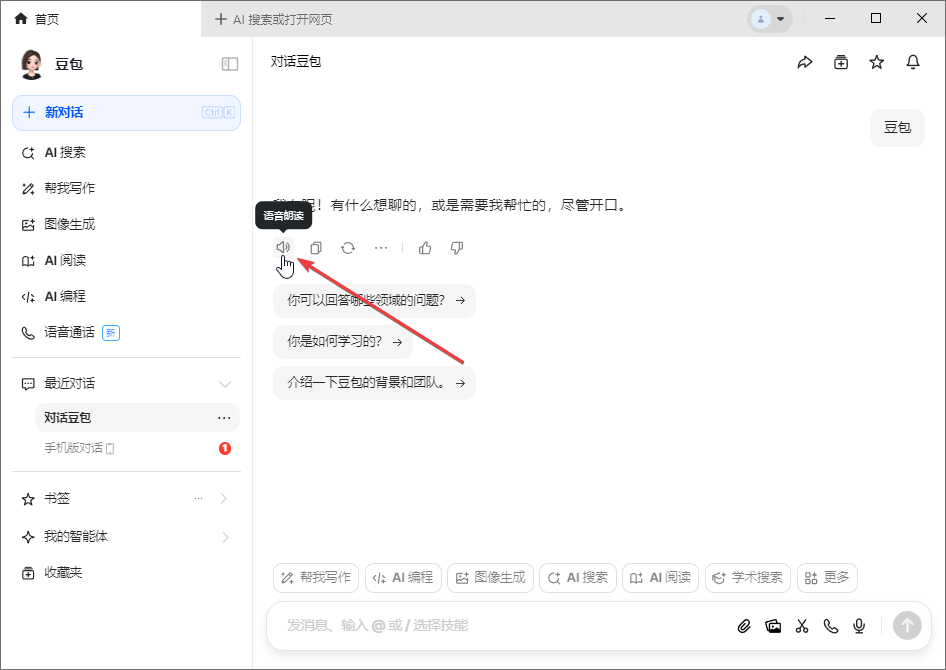946x670 pixels.
Task: Expand the 我的智能体 section
Action: [223, 536]
